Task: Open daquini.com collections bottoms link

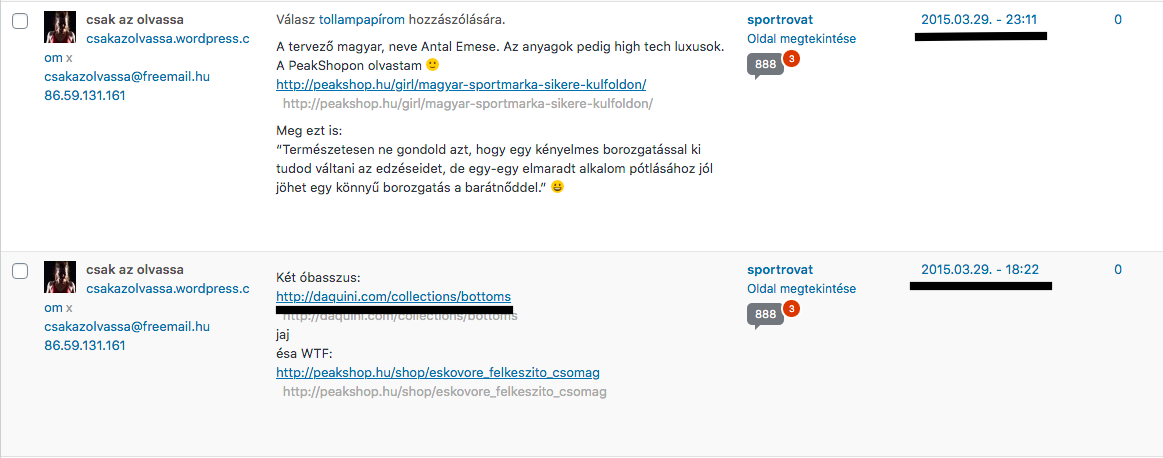Action: pyautogui.click(x=393, y=296)
